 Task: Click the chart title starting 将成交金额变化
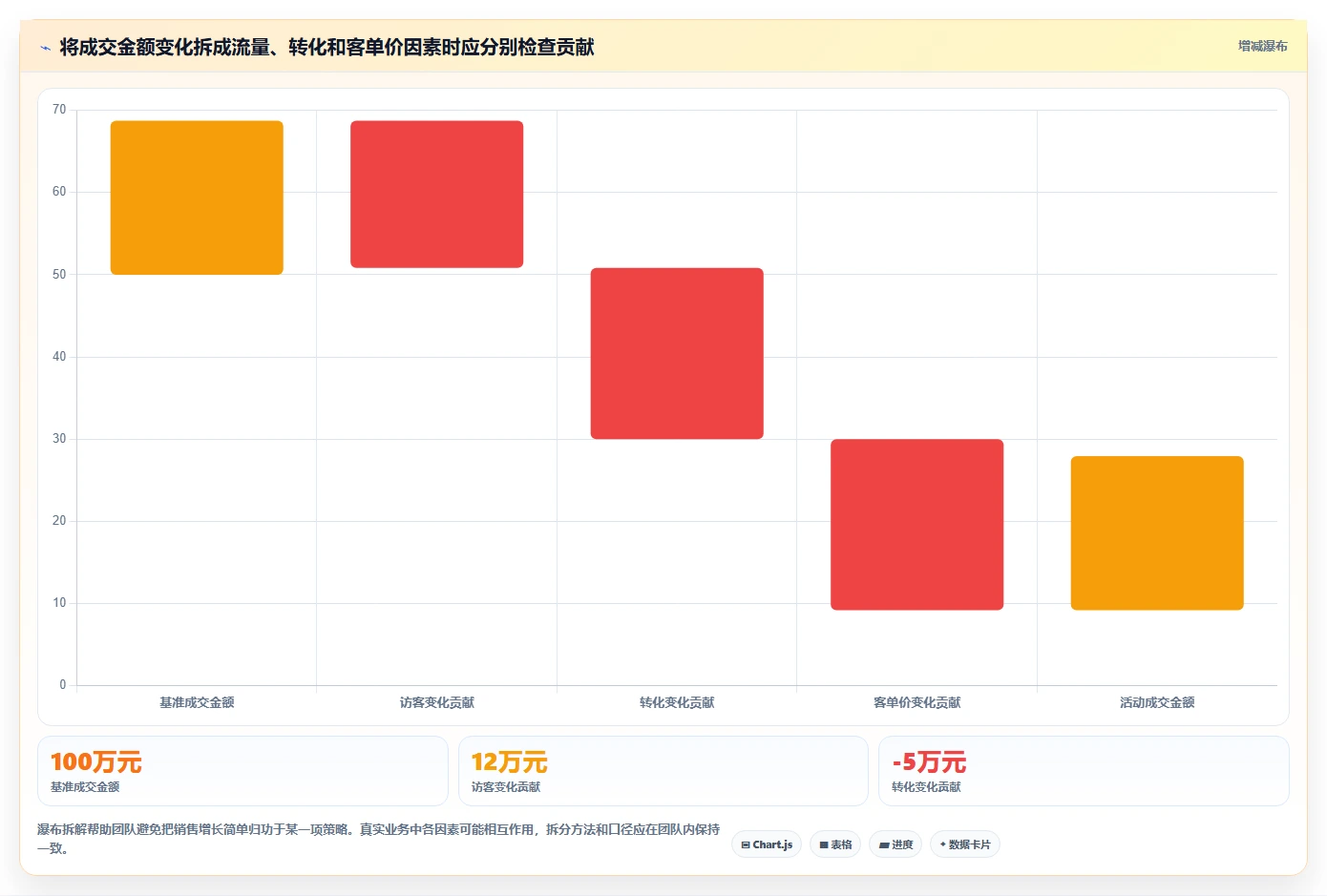327,47
